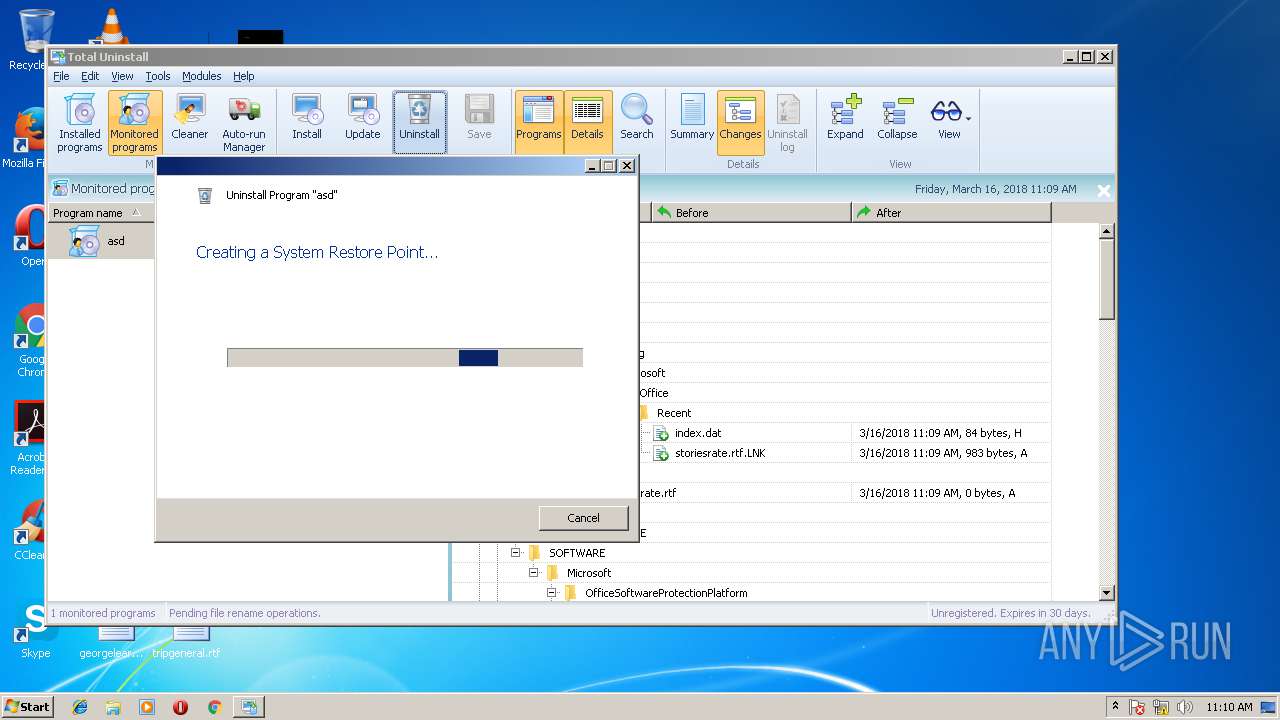Toggle the Programs panel button
Screen dimensions: 1280x720
(x=539, y=121)
